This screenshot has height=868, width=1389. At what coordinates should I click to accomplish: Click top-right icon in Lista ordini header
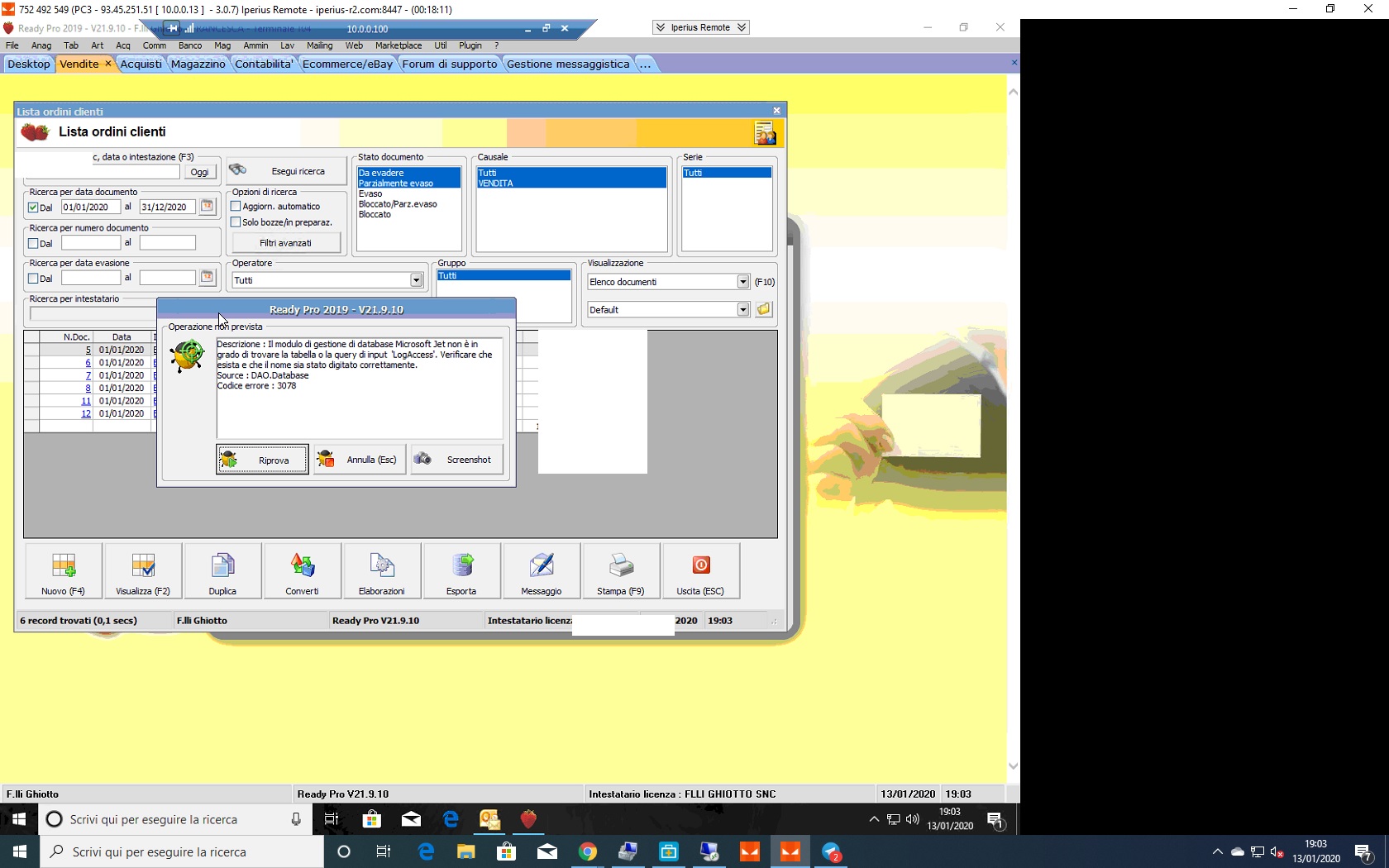point(765,133)
